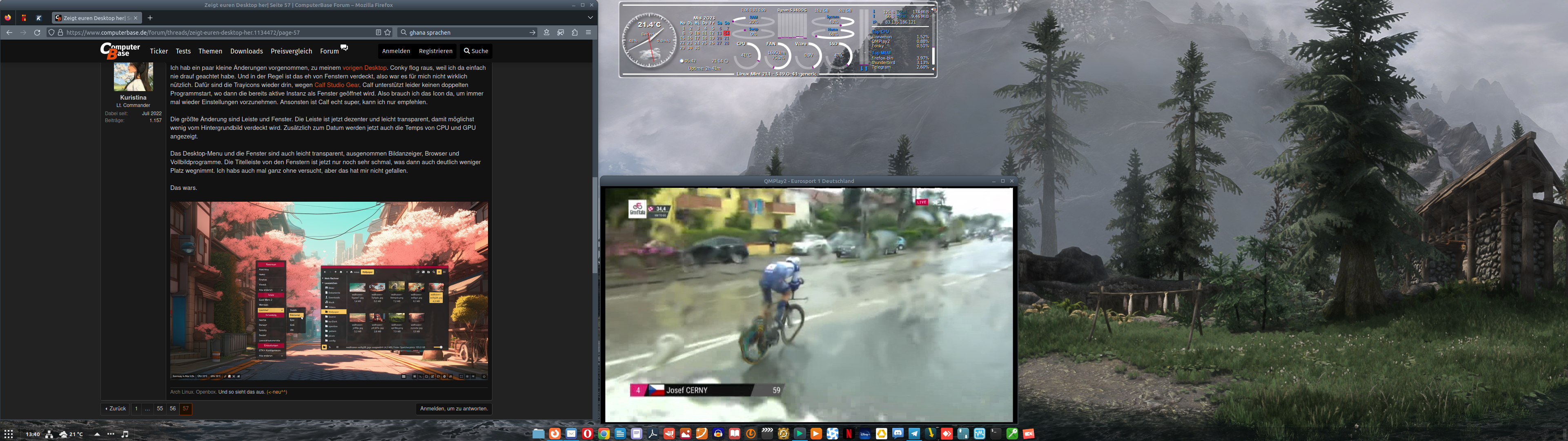The width and height of the screenshot is (1568, 441).
Task: Click the volume/audio icon in taskbar
Action: (x=125, y=433)
